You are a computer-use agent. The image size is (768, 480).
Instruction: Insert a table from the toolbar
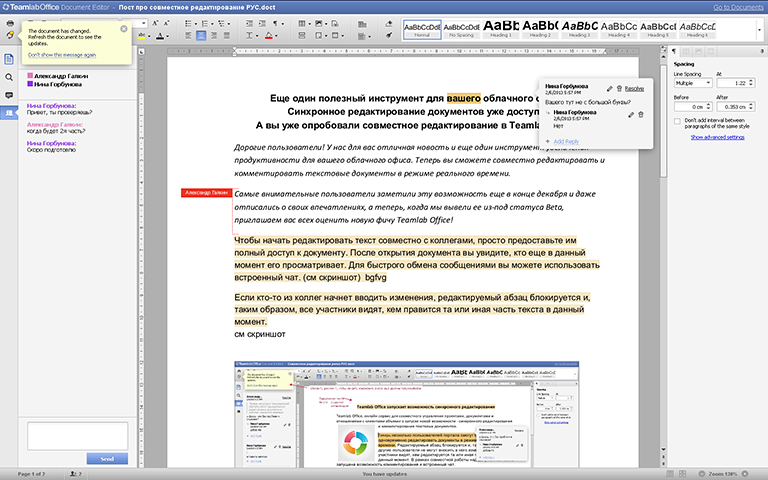point(302,24)
